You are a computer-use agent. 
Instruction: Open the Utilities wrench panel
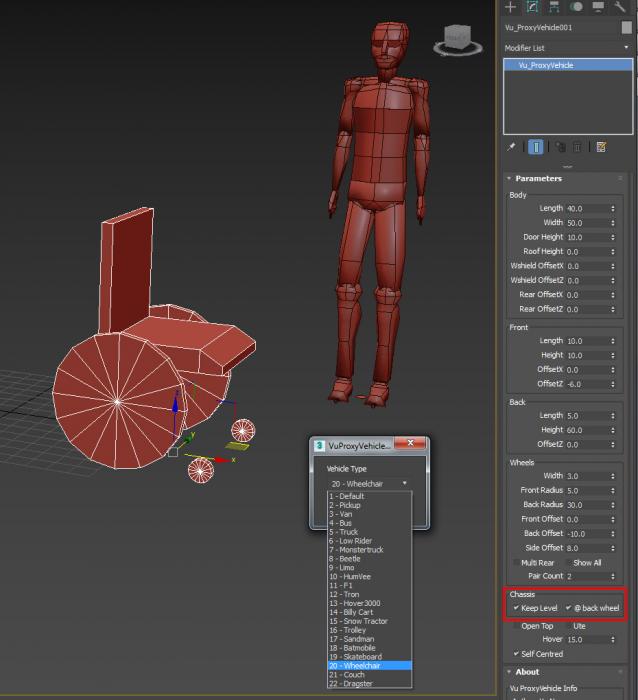click(x=621, y=7)
